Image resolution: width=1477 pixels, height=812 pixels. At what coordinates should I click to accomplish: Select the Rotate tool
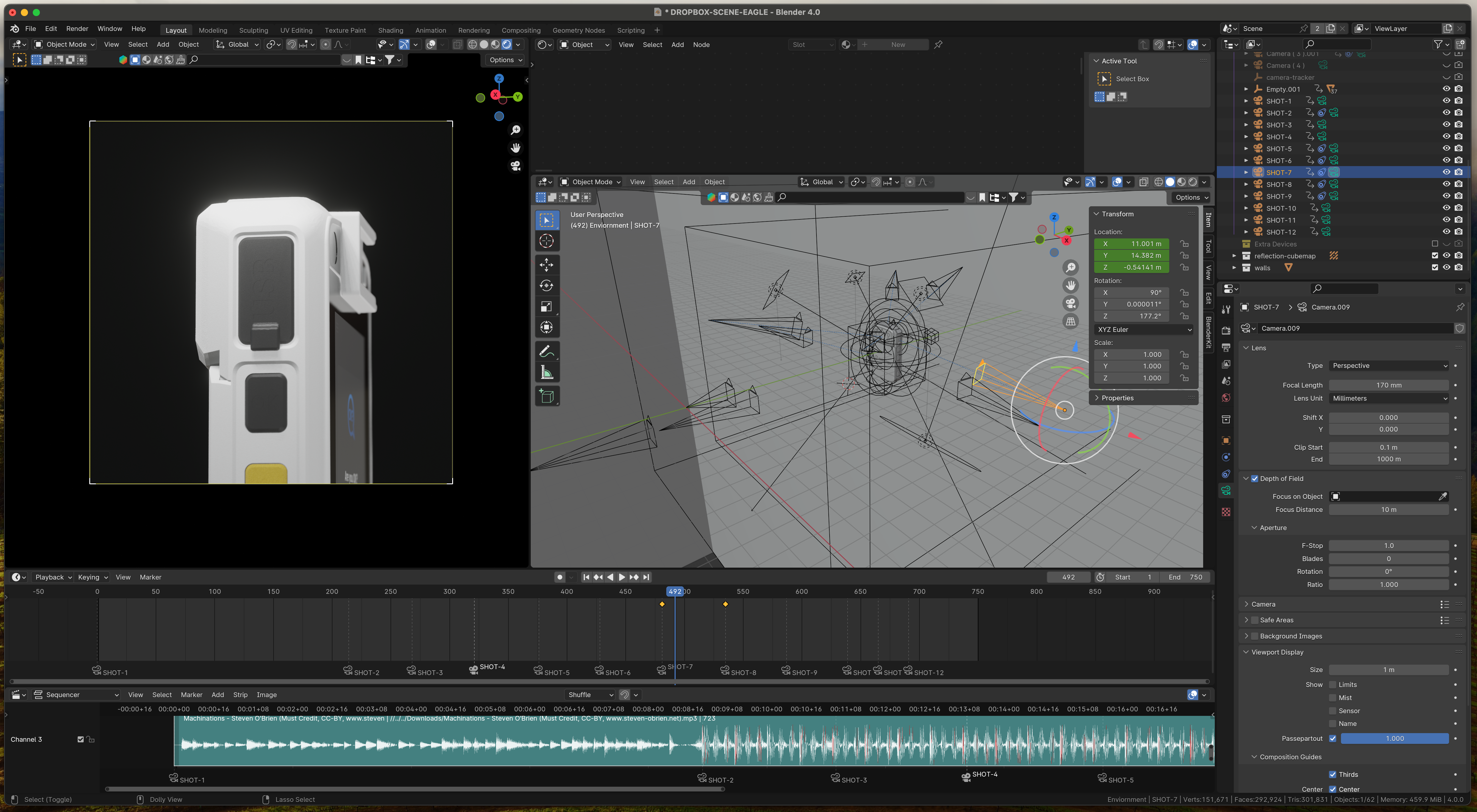click(547, 285)
